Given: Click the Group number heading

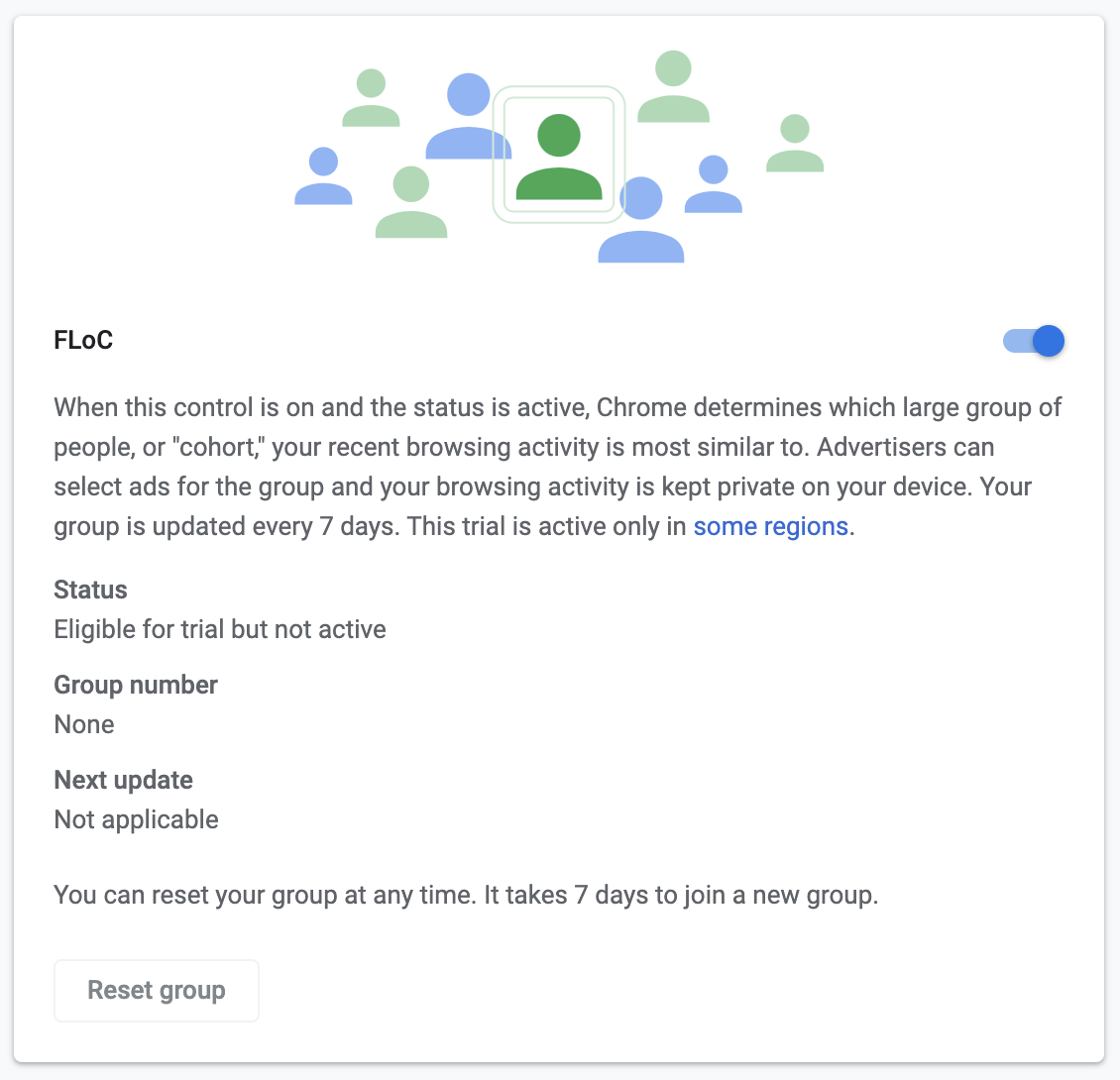Looking at the screenshot, I should (136, 685).
